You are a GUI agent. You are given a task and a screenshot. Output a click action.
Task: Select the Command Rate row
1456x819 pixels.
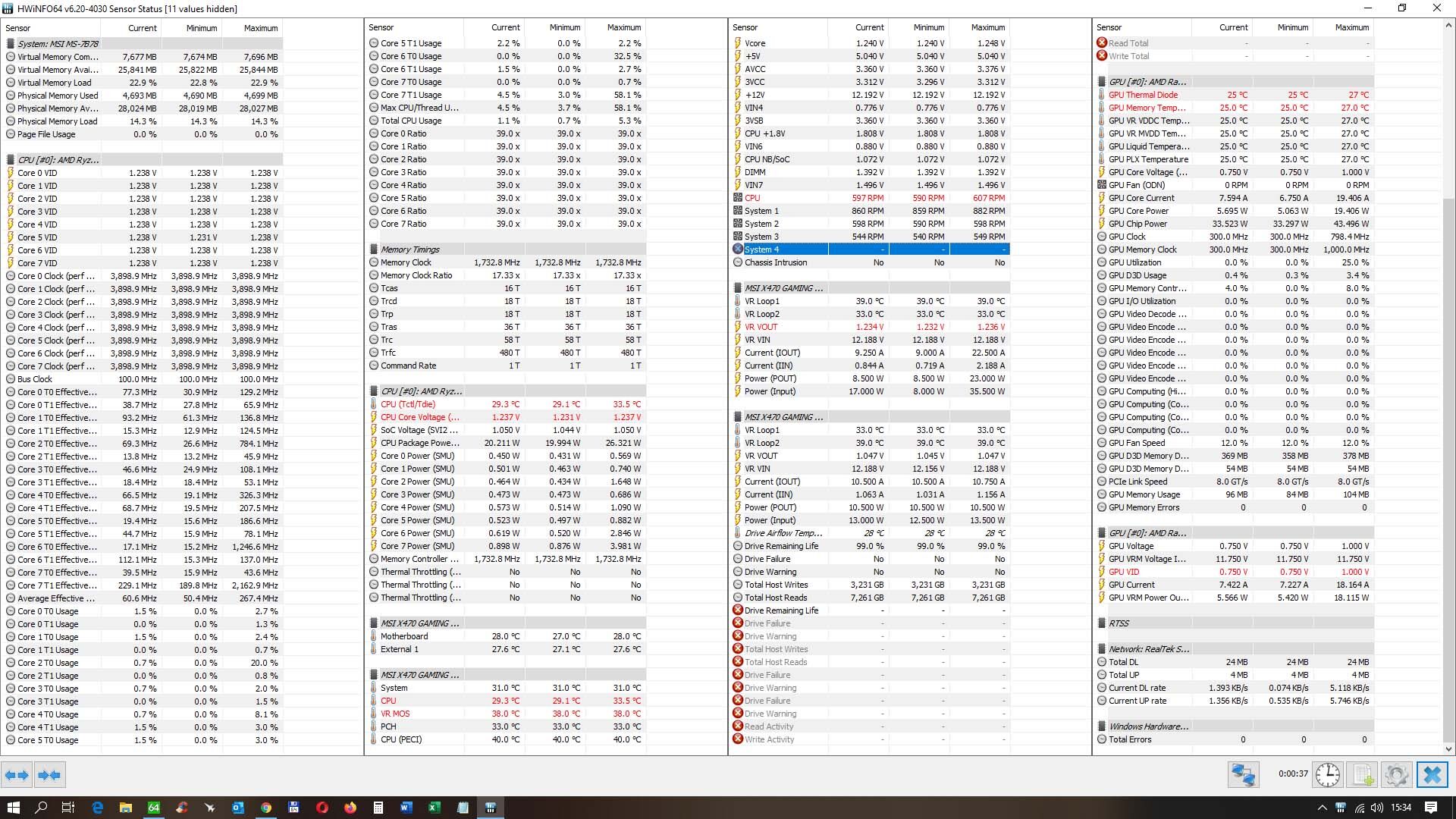tap(507, 366)
